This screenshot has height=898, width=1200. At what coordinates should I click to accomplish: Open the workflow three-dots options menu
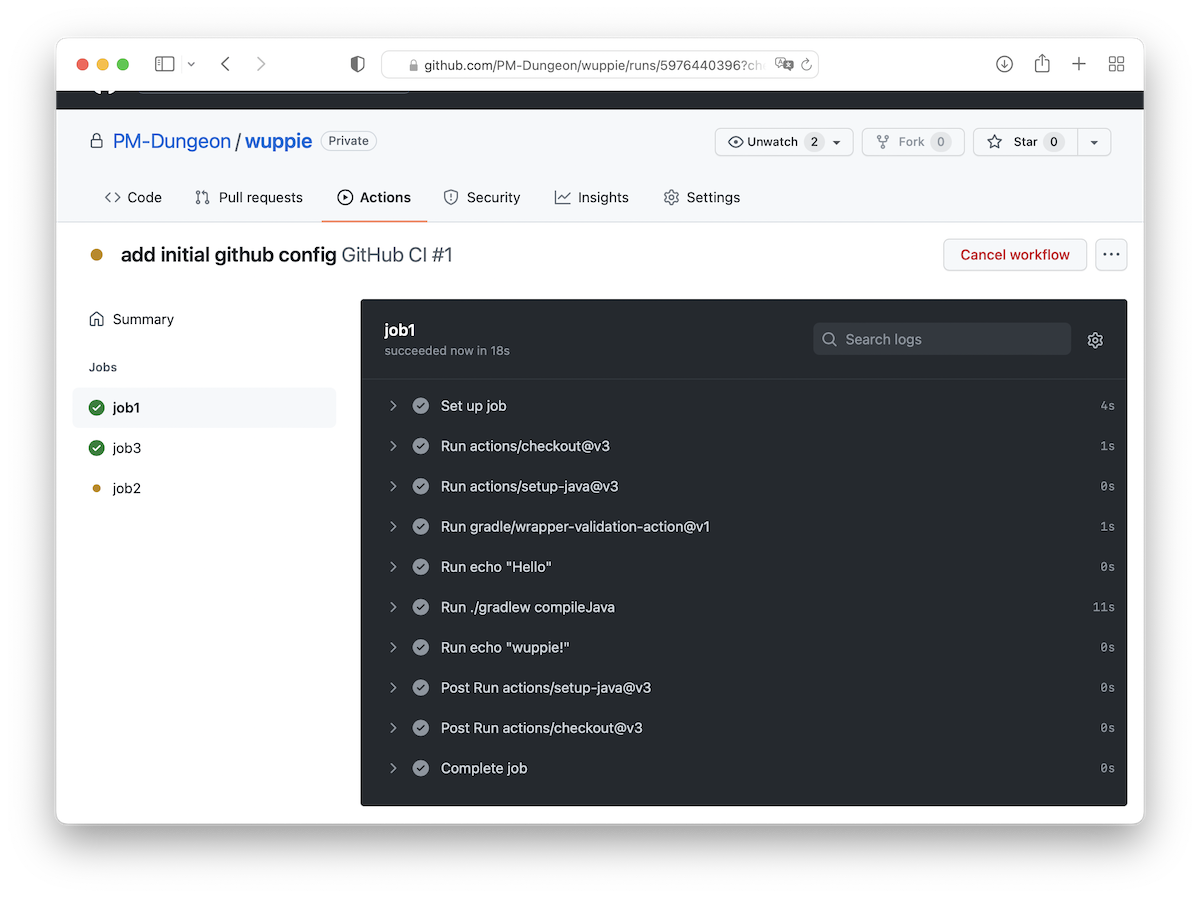tap(1111, 255)
